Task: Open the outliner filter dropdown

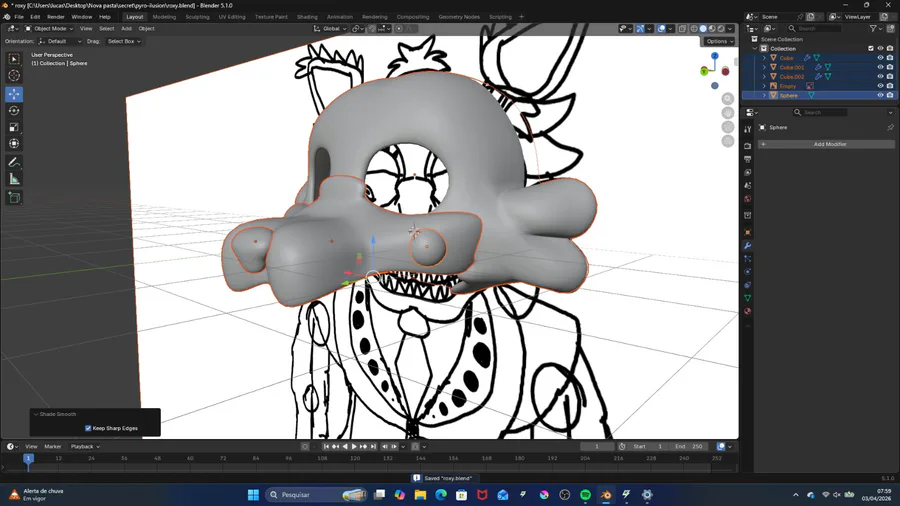Action: point(875,29)
